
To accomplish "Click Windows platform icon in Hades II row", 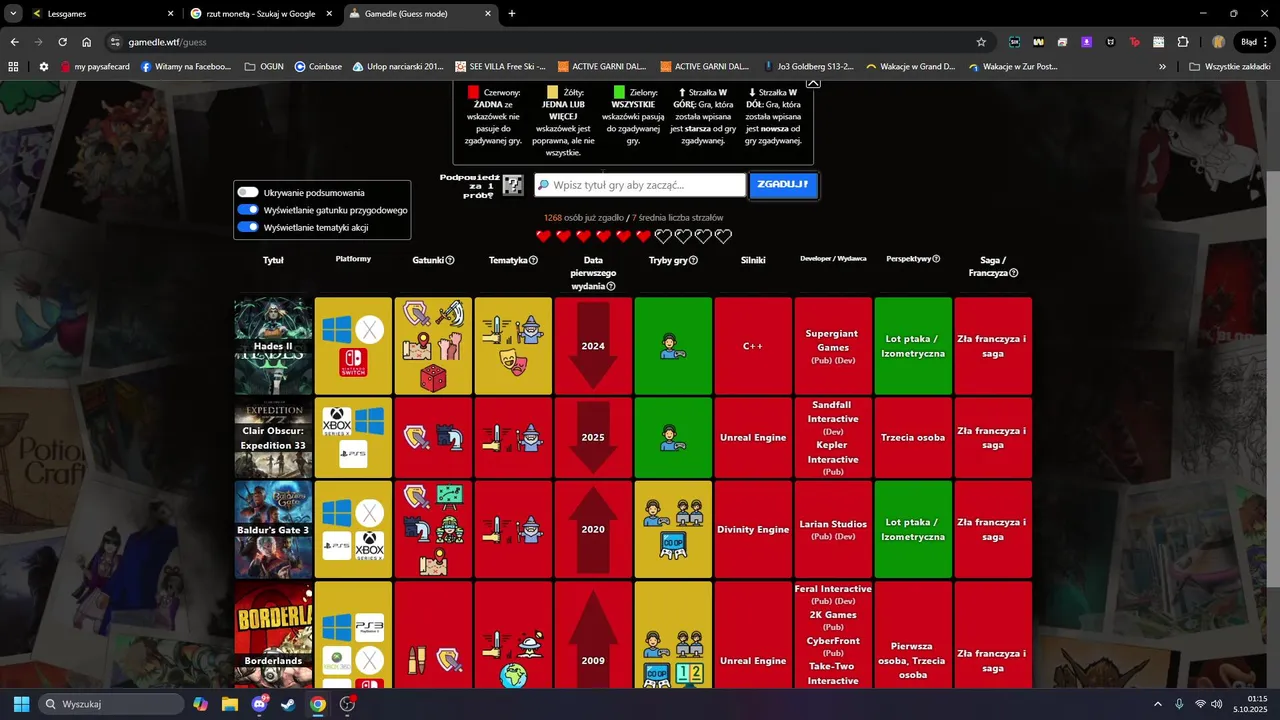I will coord(337,329).
